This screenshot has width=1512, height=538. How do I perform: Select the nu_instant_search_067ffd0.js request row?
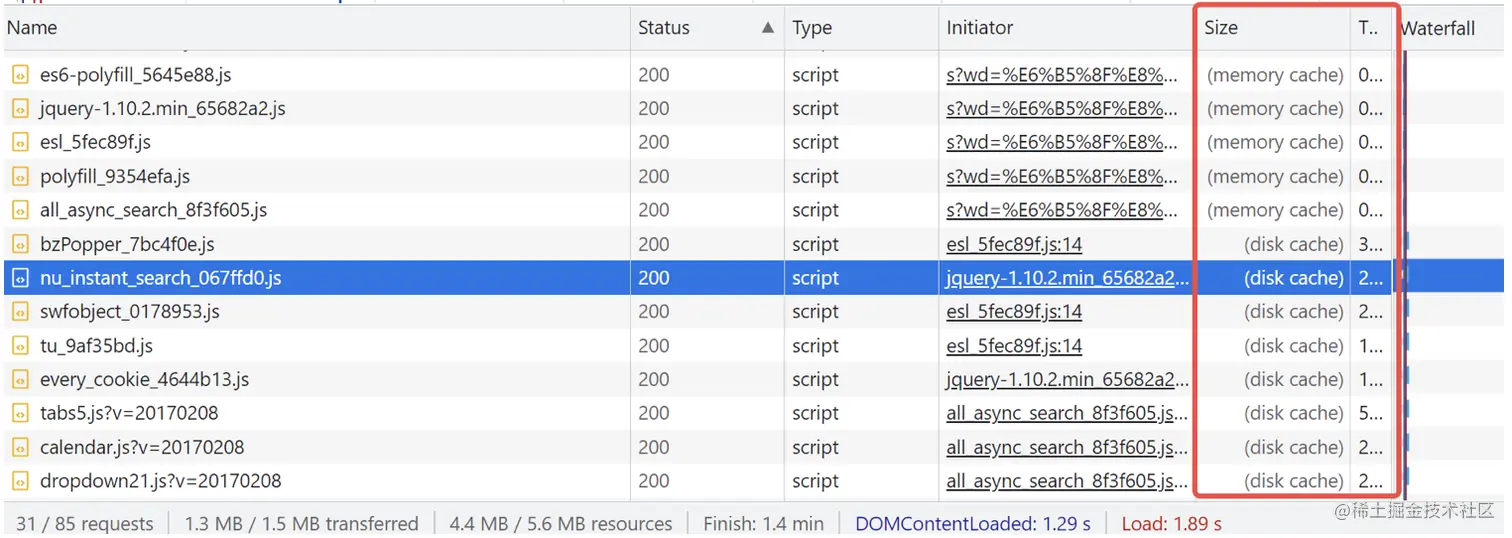[160, 278]
